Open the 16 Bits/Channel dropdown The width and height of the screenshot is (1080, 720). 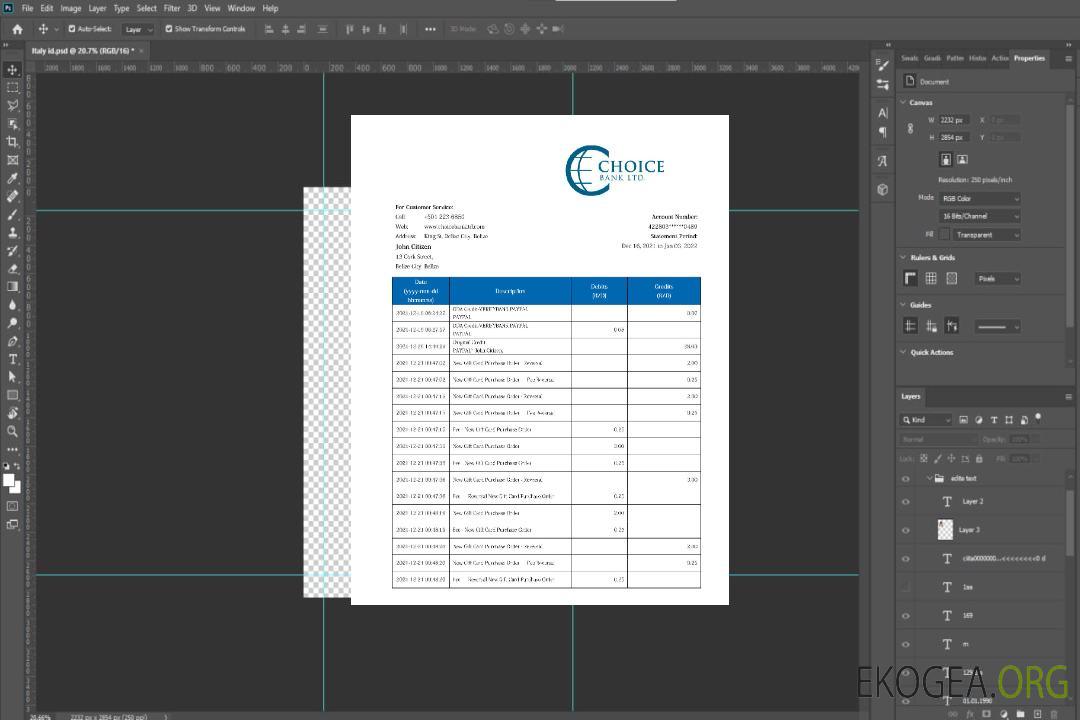(980, 216)
